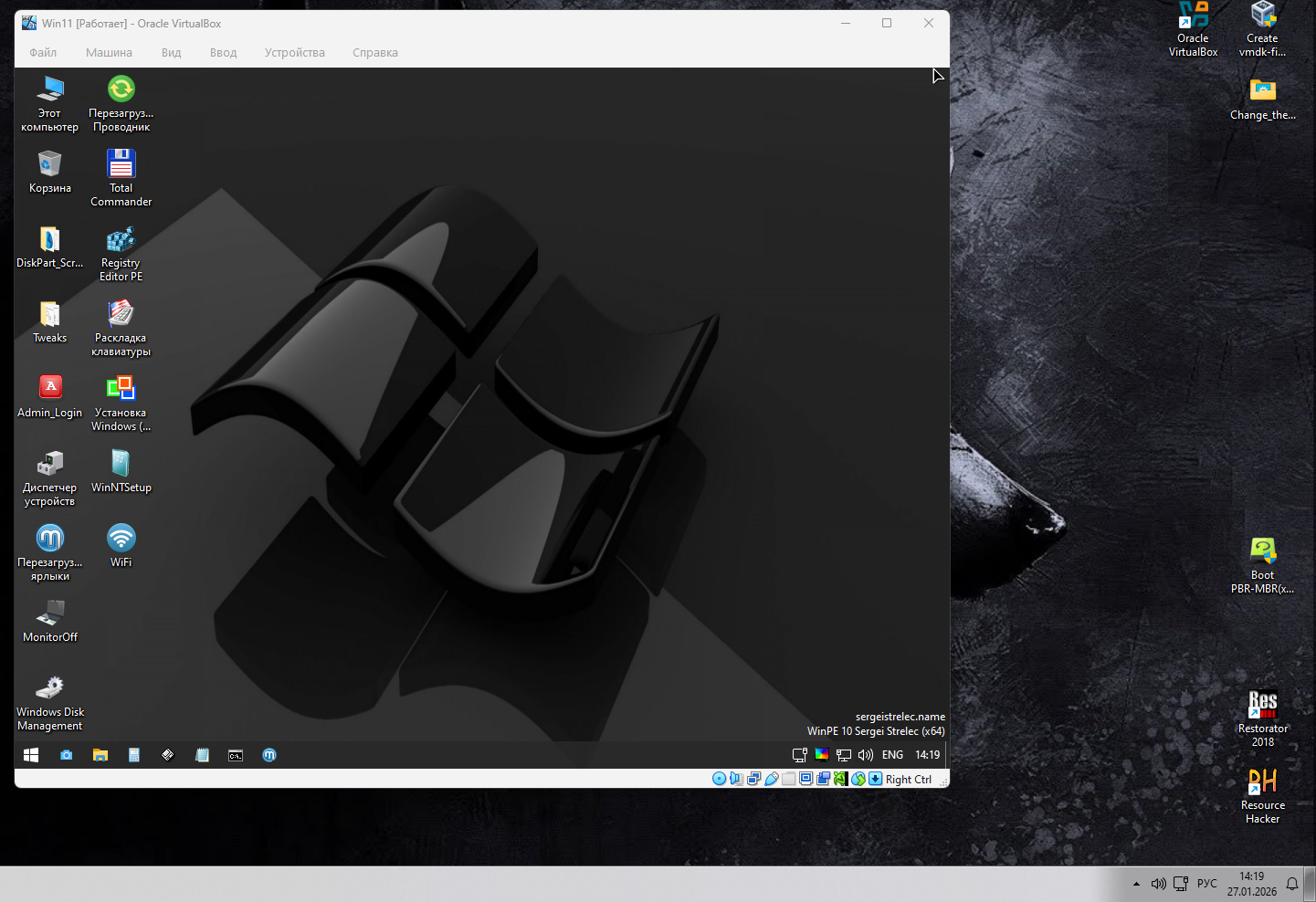Open the Устройства menu
The image size is (1316, 902).
[294, 53]
